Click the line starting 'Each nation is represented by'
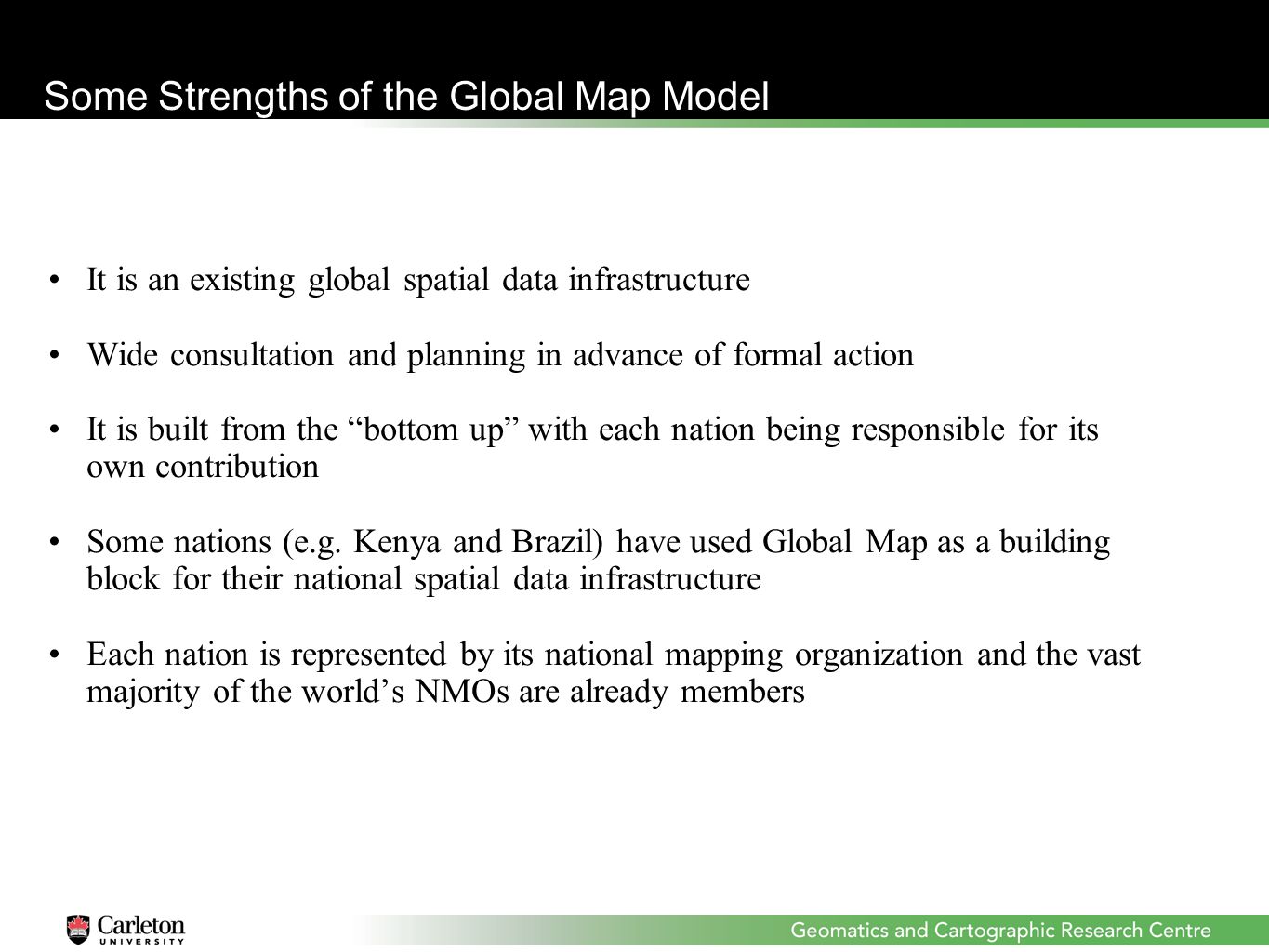This screenshot has width=1269, height=952. (614, 654)
